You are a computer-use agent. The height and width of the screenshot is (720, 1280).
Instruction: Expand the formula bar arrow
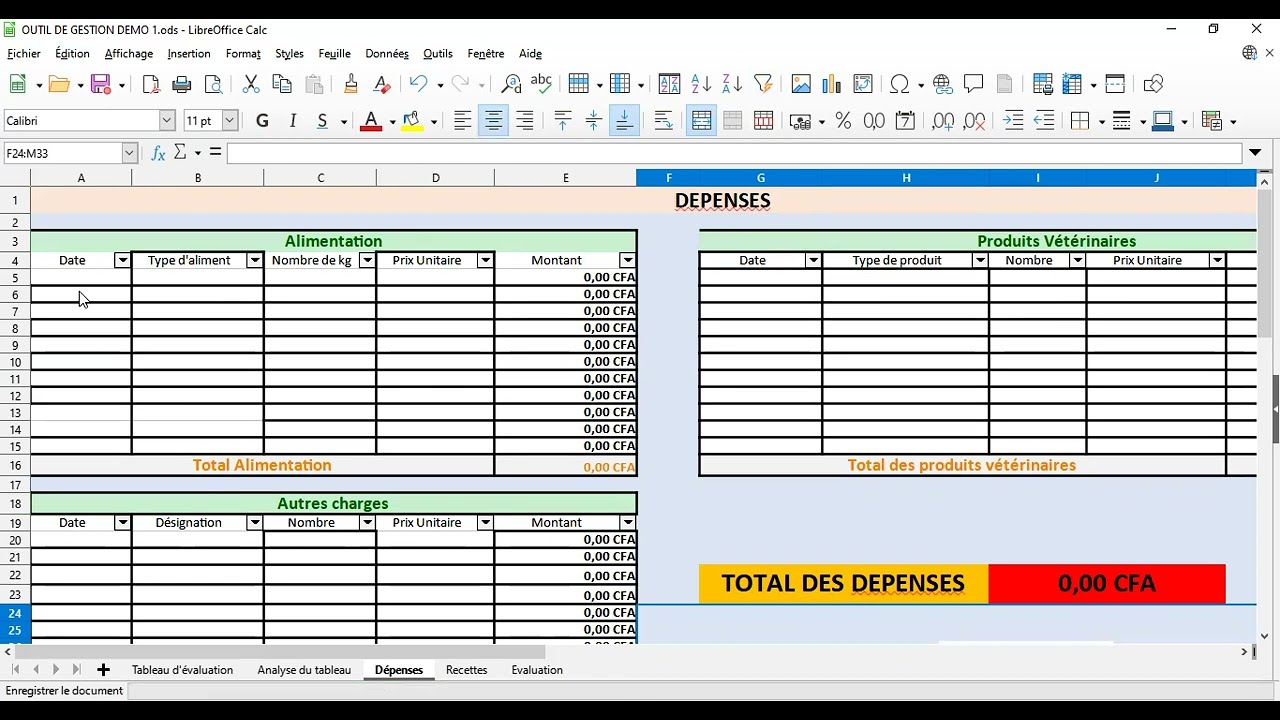[x=1255, y=153]
